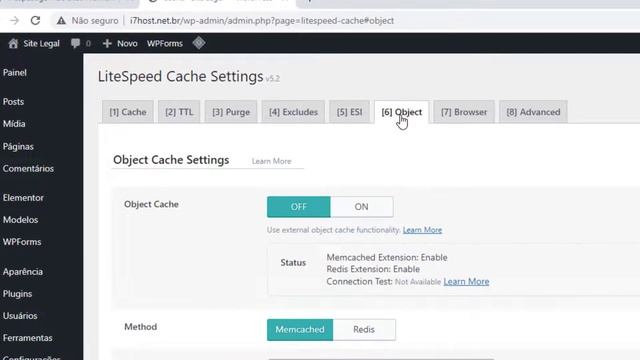Set Object Cache to OFF
Screen dimensions: 640x360
(x=299, y=207)
